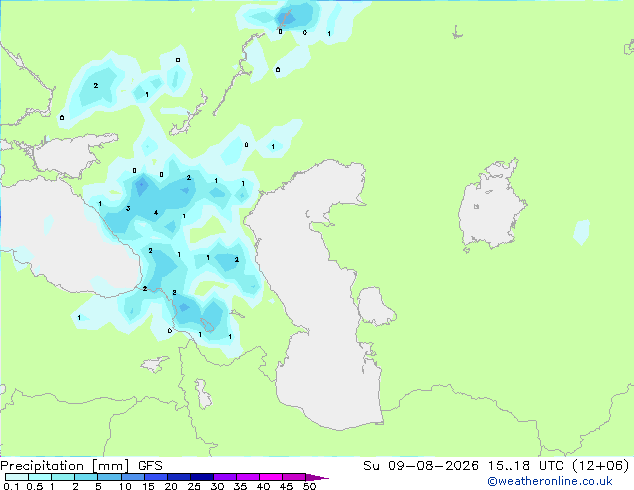Click the precipitation value '4' on the map
This screenshot has height=490, width=634.
(x=156, y=213)
